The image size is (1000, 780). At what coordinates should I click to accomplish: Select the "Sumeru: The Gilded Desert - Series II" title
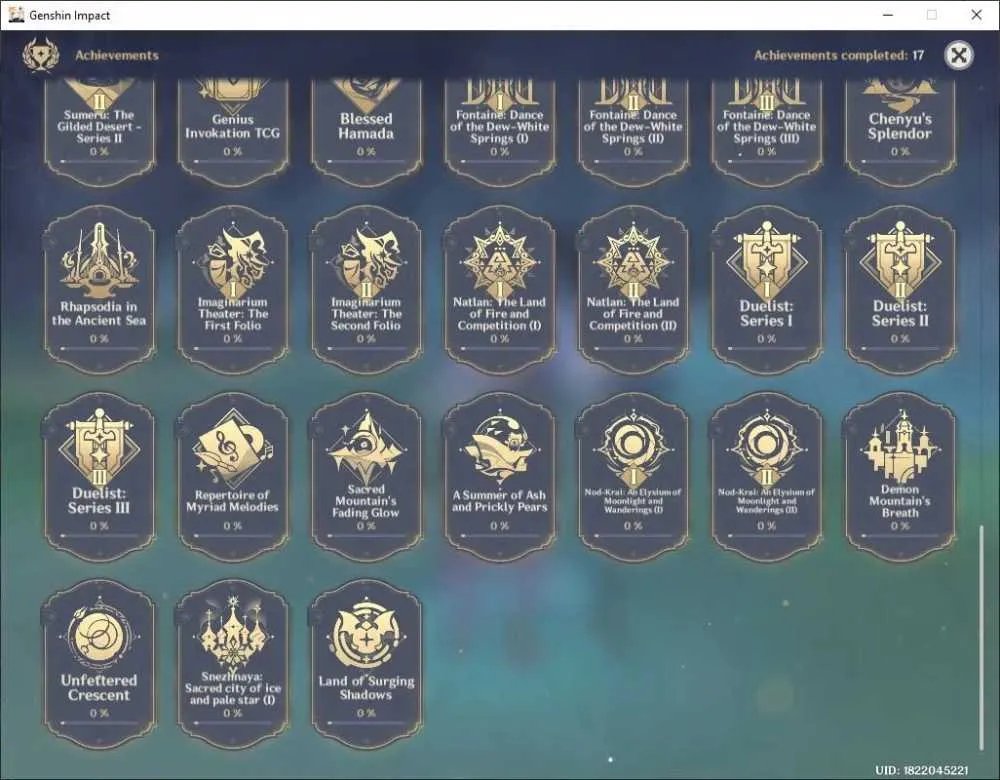coord(99,126)
